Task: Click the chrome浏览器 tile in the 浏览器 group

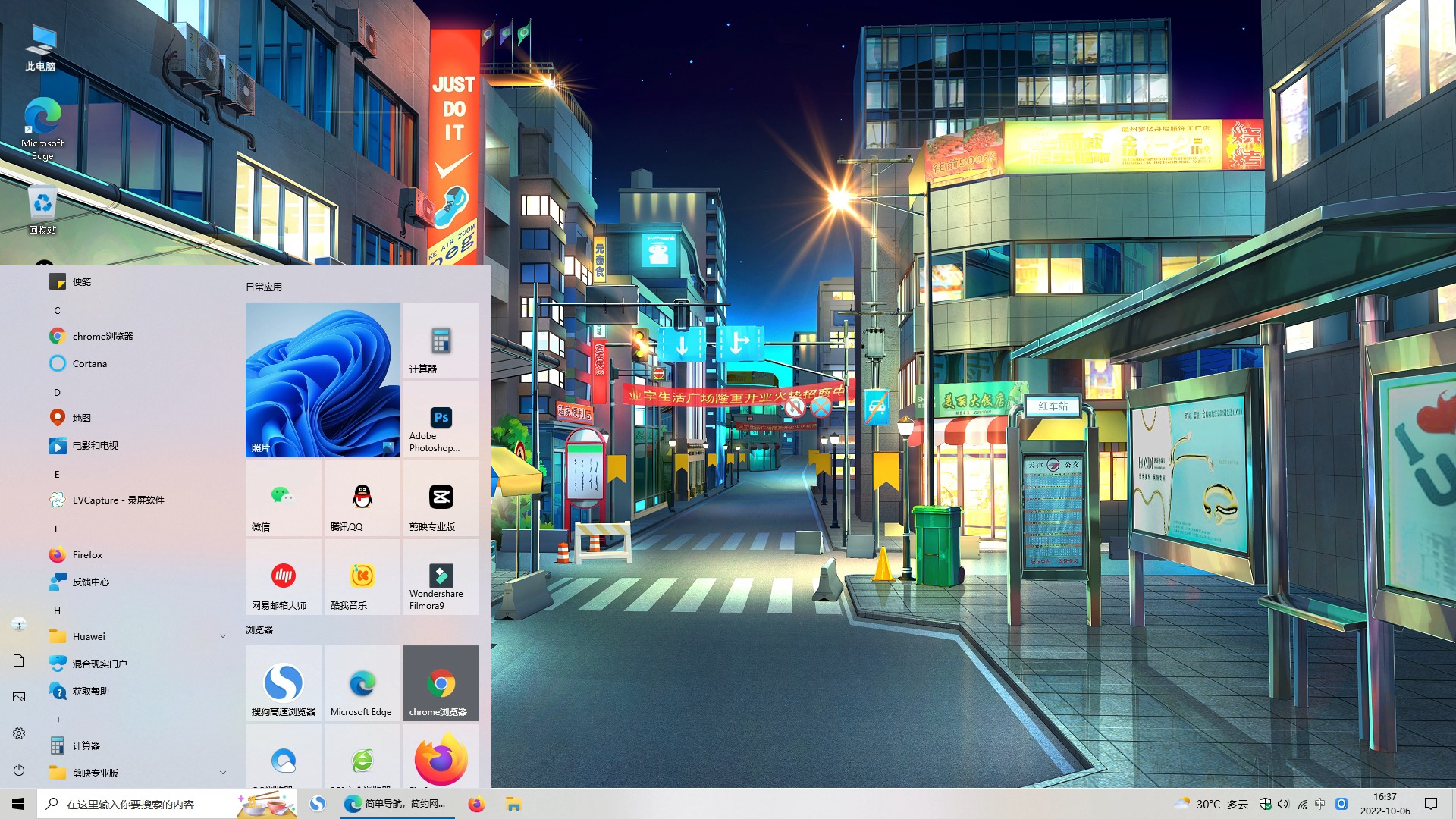Action: (441, 683)
